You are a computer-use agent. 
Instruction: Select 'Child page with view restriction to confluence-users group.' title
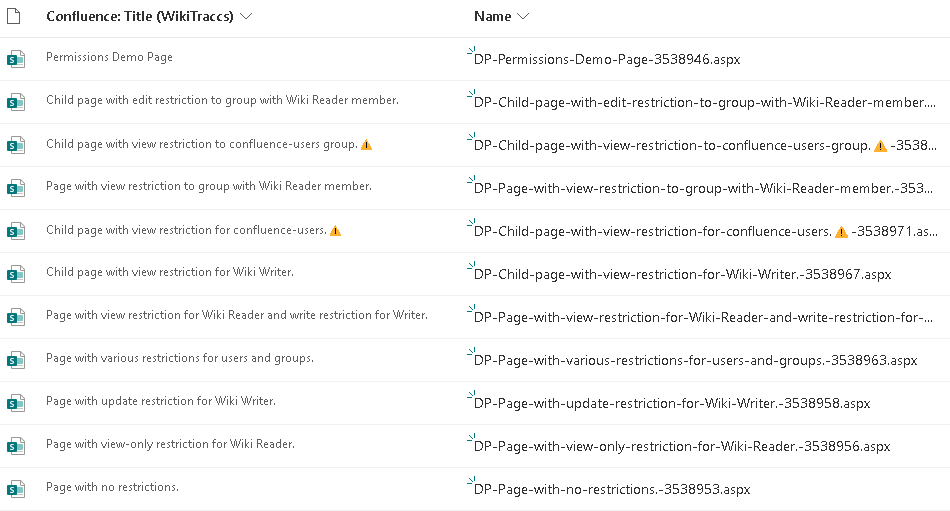coord(202,144)
